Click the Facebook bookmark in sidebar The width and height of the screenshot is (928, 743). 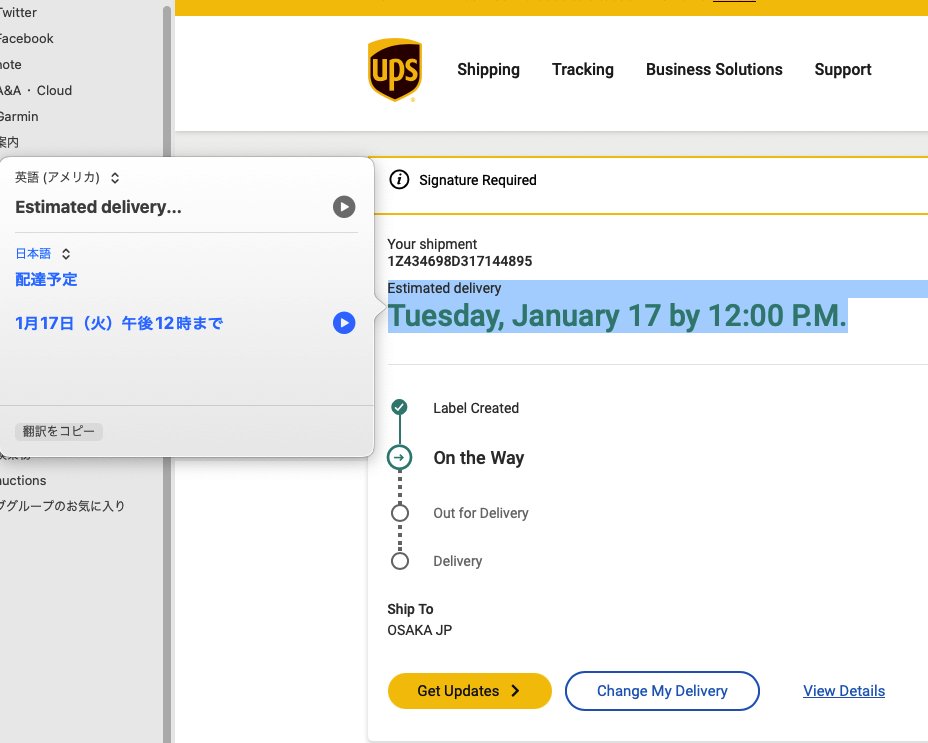[27, 38]
